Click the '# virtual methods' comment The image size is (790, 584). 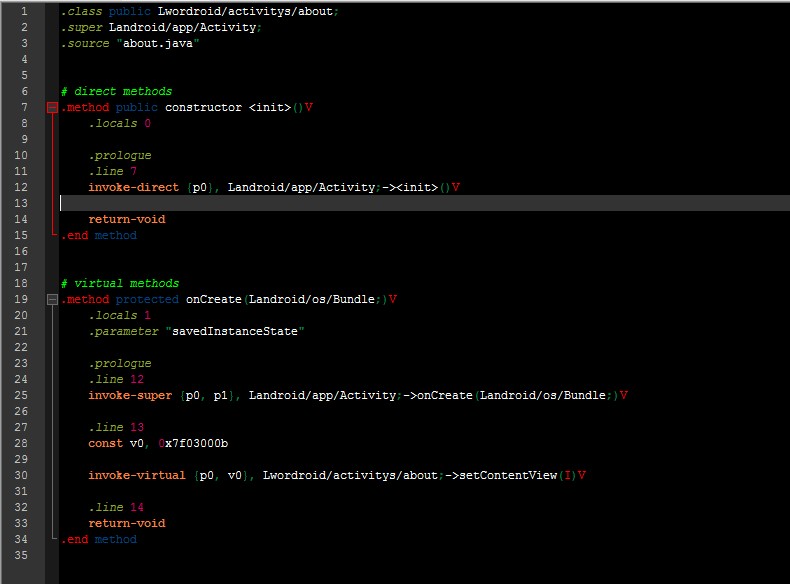point(120,283)
